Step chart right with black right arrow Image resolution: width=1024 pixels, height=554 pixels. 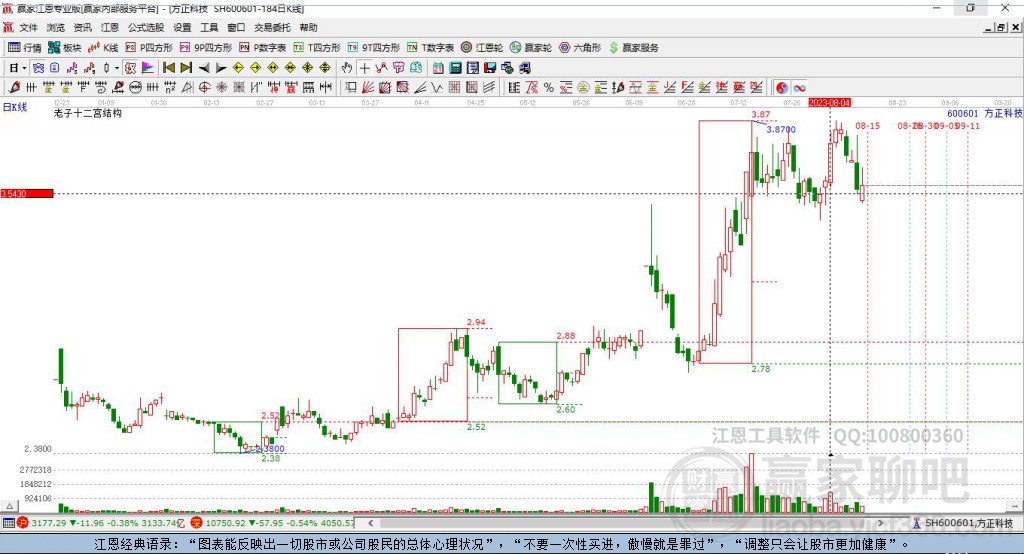[221, 68]
